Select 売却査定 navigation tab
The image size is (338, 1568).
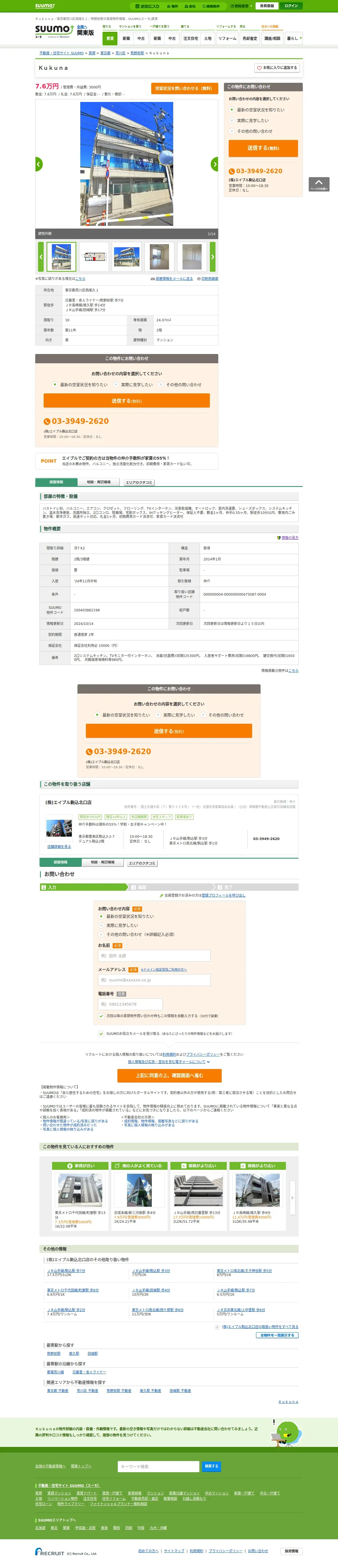250,38
